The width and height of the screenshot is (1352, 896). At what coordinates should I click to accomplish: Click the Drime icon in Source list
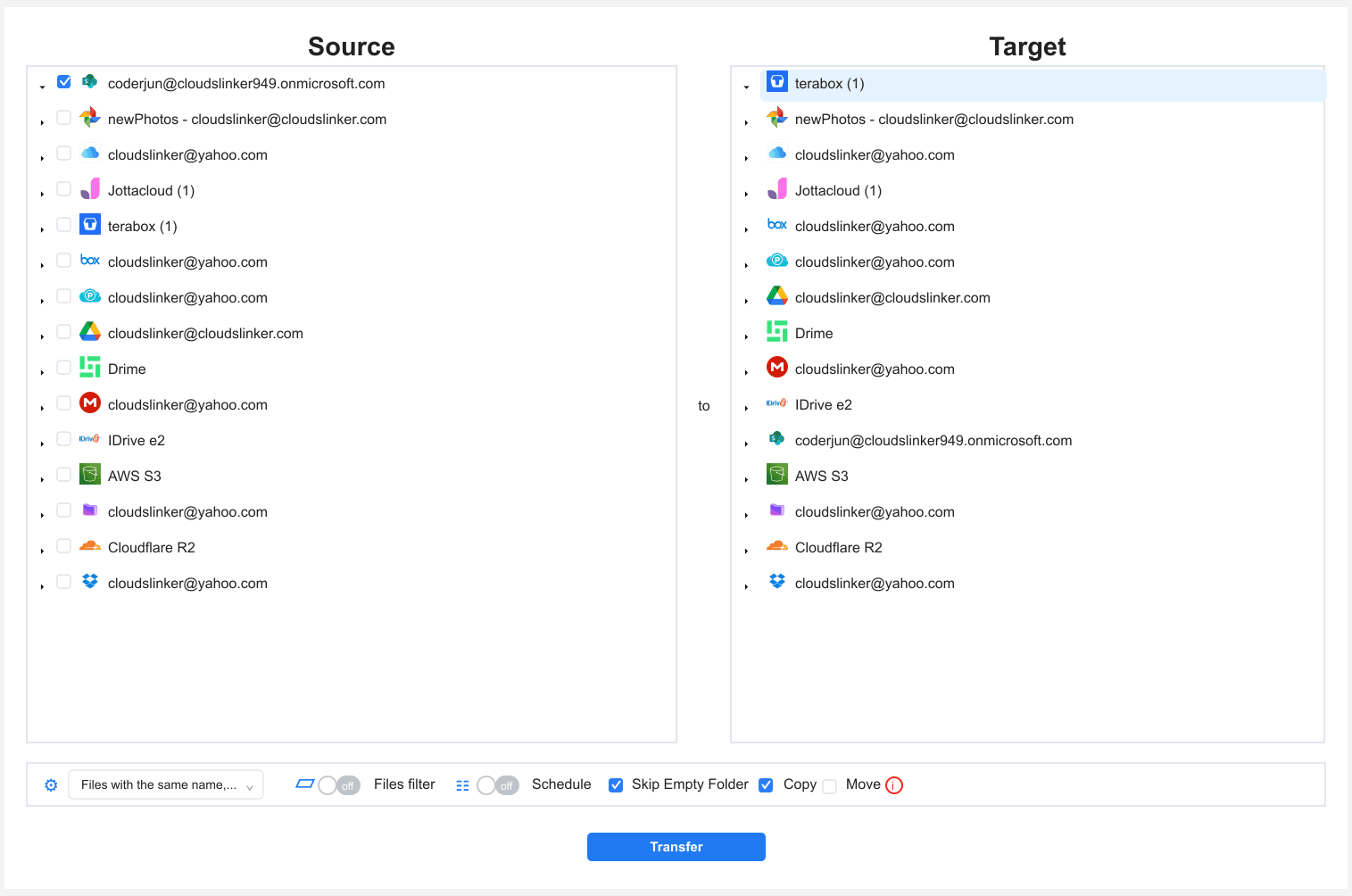[x=90, y=367]
